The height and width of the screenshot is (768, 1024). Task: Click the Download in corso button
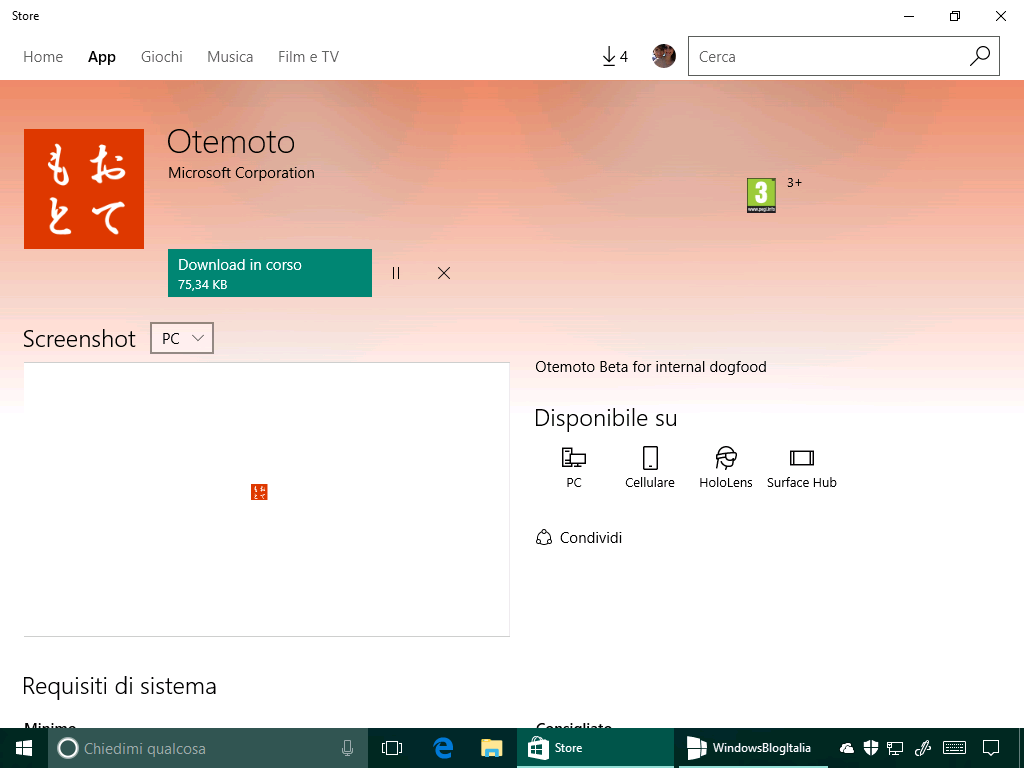(270, 273)
